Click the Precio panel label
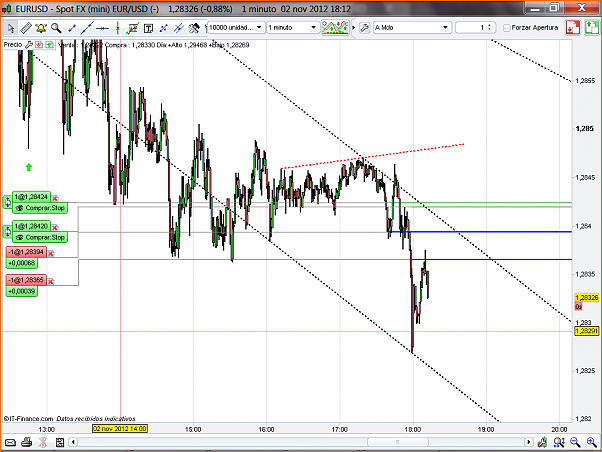 (x=13, y=45)
